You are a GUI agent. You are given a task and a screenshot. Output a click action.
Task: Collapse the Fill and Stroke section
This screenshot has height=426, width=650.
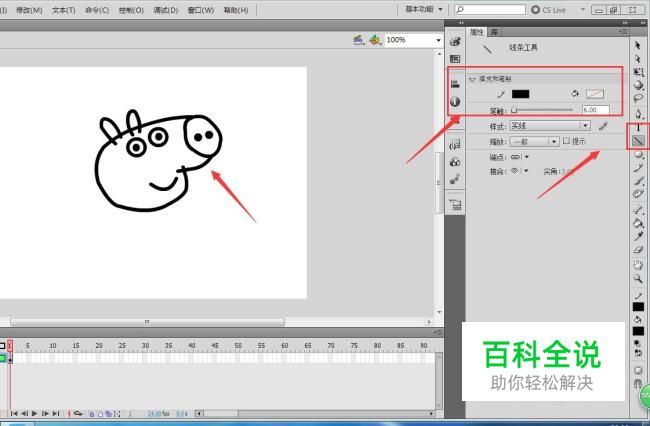[472, 79]
